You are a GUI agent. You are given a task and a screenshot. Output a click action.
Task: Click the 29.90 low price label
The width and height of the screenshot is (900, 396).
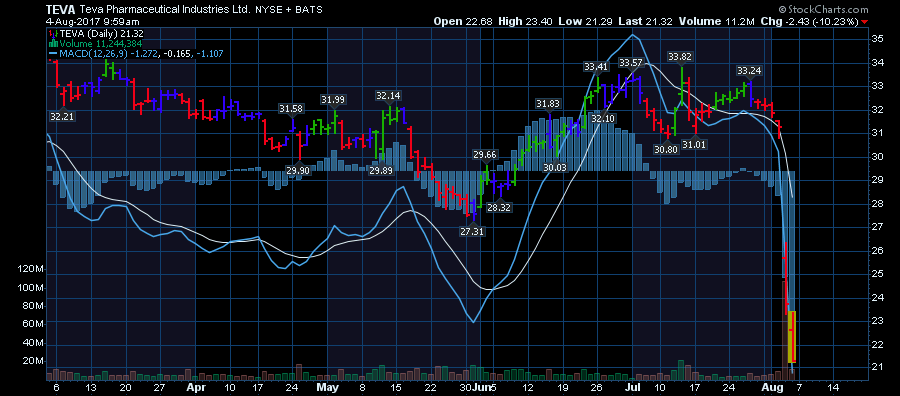click(299, 170)
